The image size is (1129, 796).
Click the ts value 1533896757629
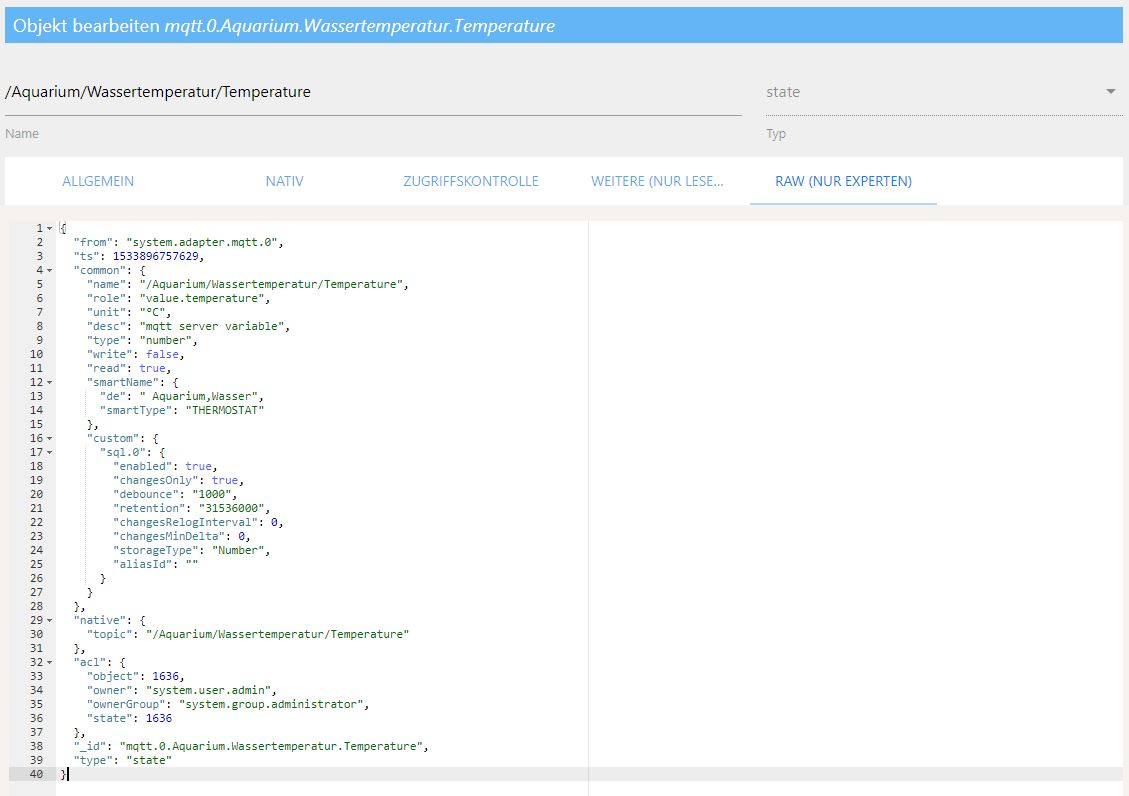pyautogui.click(x=156, y=256)
